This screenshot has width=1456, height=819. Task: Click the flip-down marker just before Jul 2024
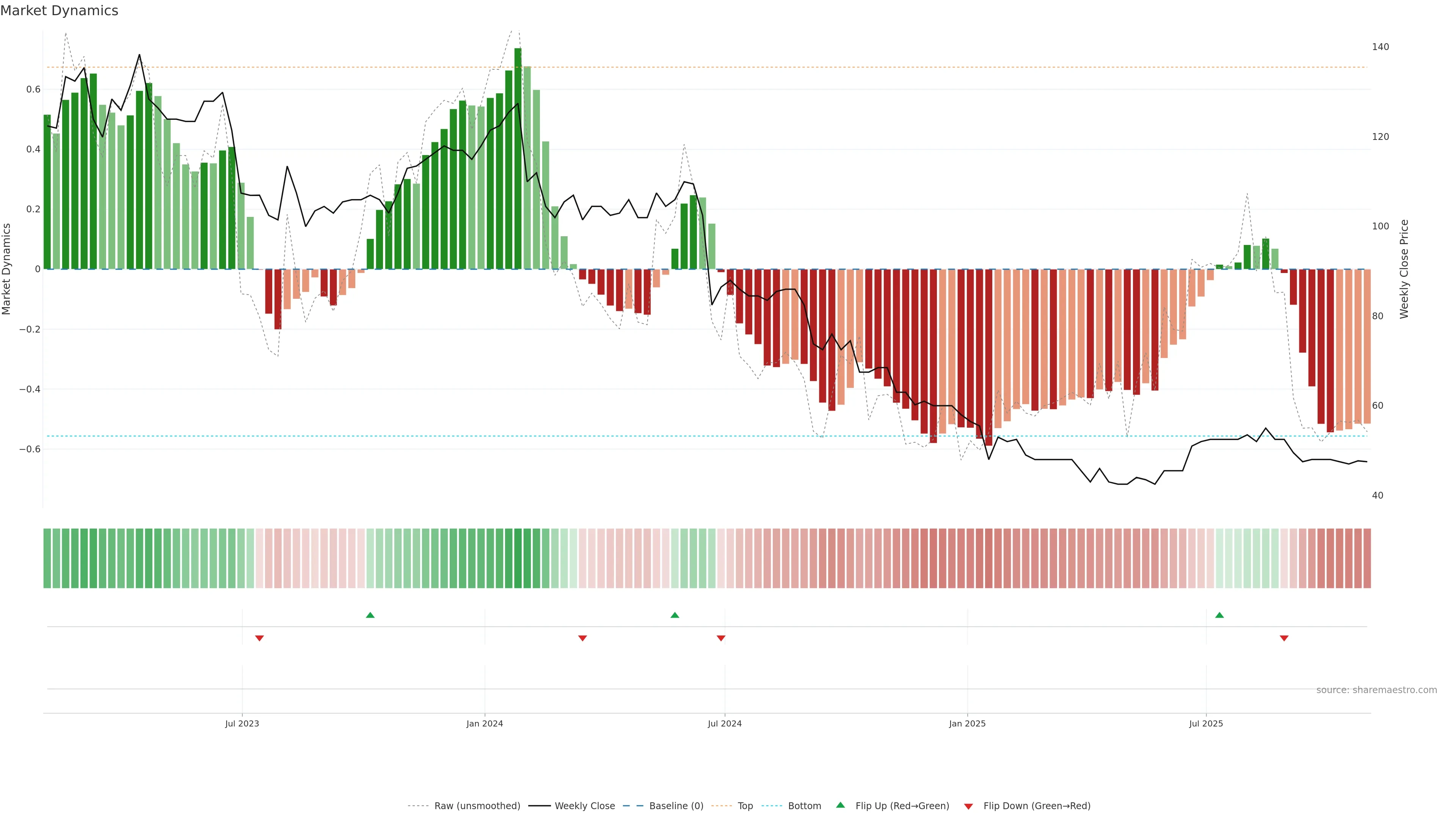point(721,638)
